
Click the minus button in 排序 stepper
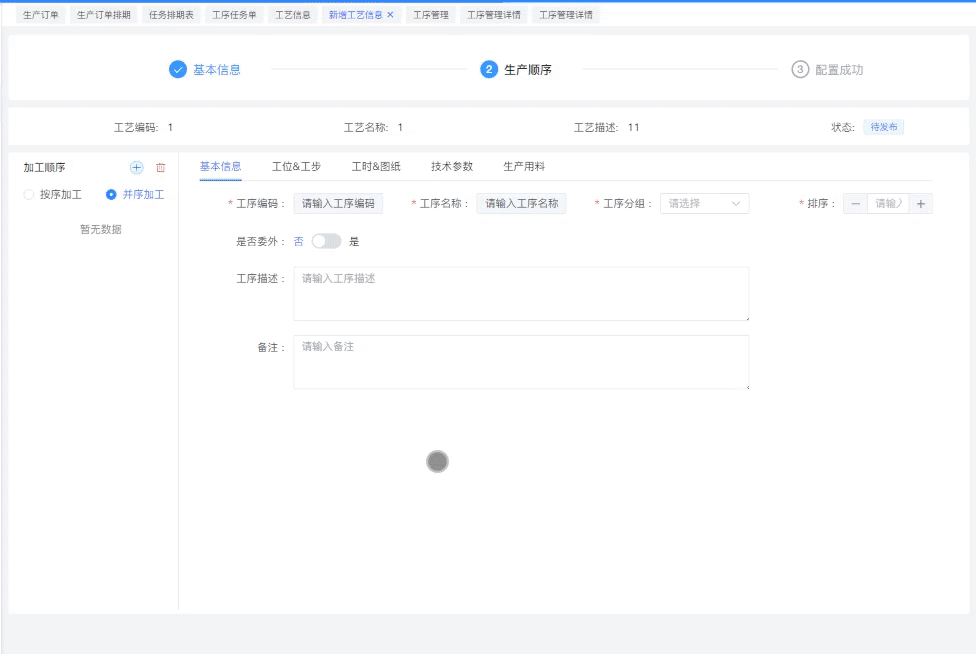pos(855,204)
